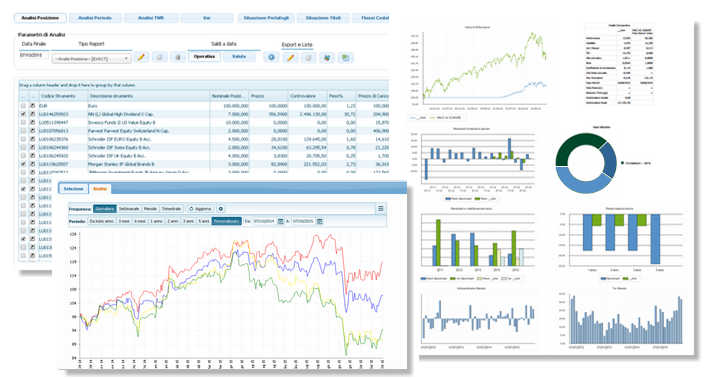Set frequency to Trimestrale
This screenshot has width=713, height=379.
(171, 209)
